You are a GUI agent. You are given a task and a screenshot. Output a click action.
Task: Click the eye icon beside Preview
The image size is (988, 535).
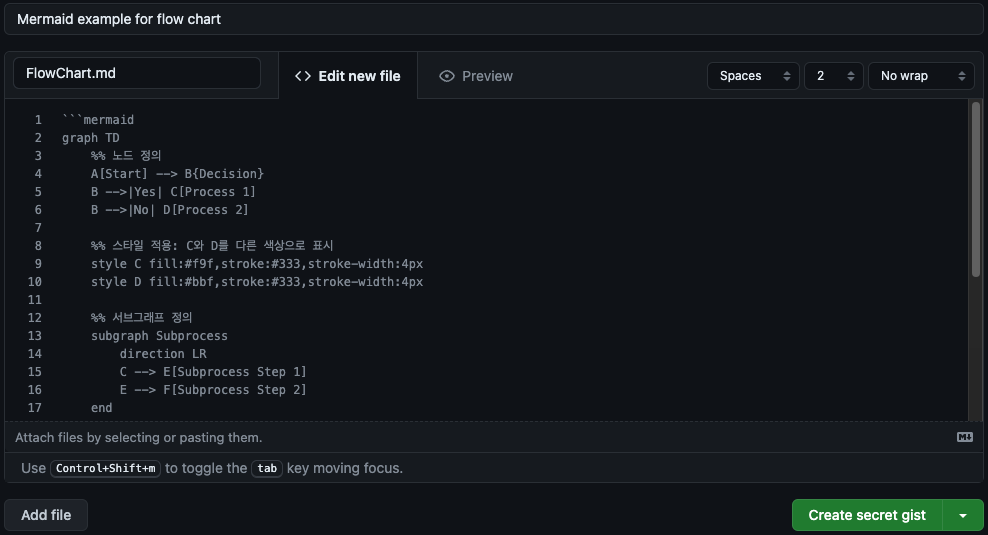[x=447, y=76]
